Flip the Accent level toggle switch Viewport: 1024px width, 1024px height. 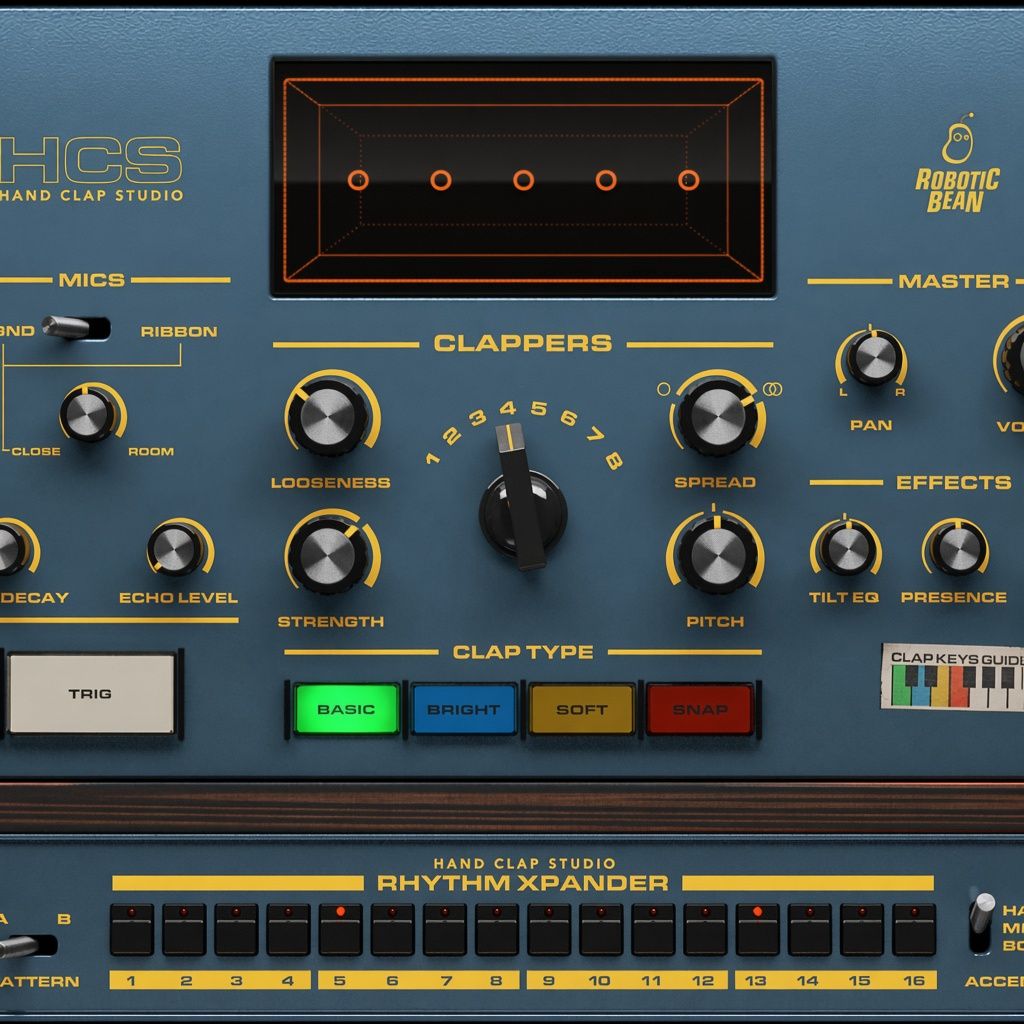pyautogui.click(x=981, y=921)
